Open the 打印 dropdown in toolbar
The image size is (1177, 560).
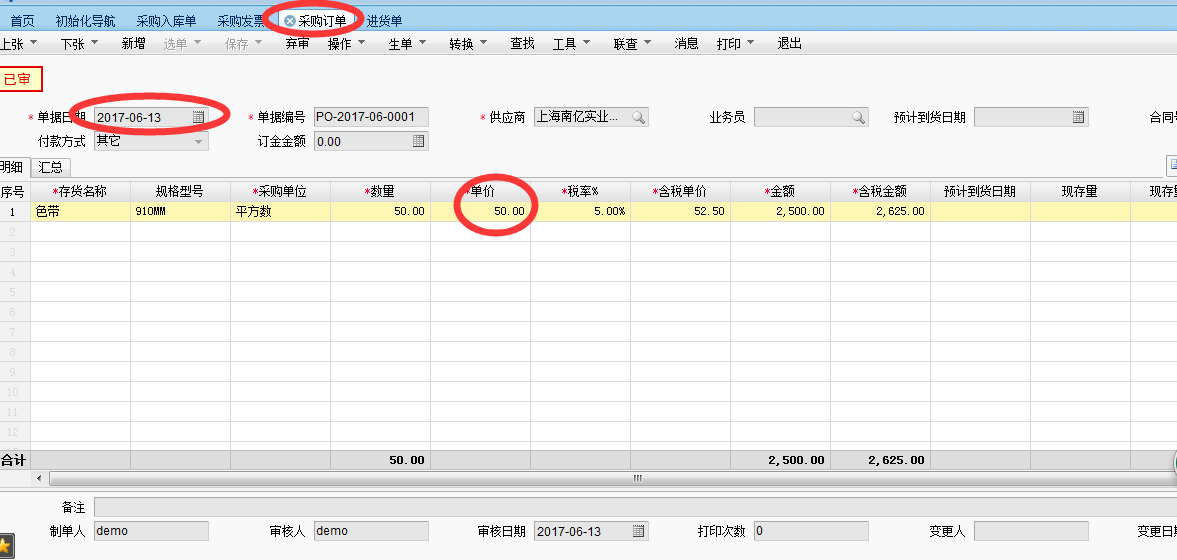point(735,44)
